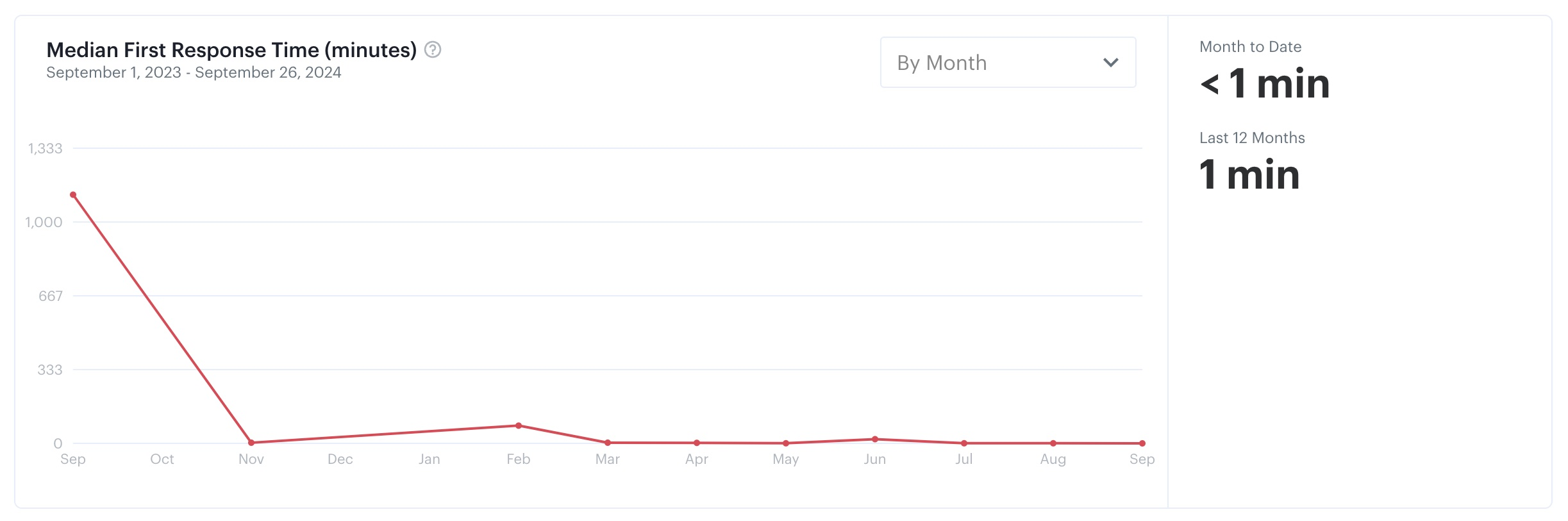1568x521 pixels.
Task: Click the Month to Date '< 1 min' value
Action: pos(1265,84)
